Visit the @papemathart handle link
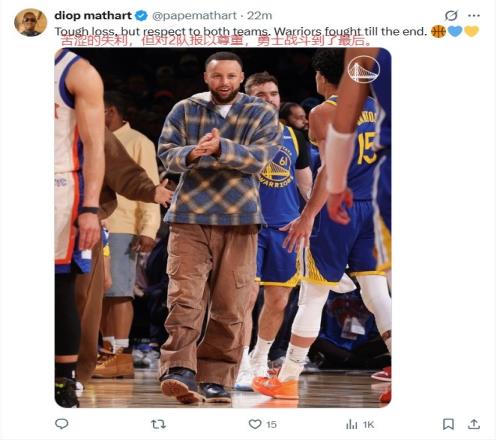Viewport: 500px width, 440px height. [x=194, y=16]
